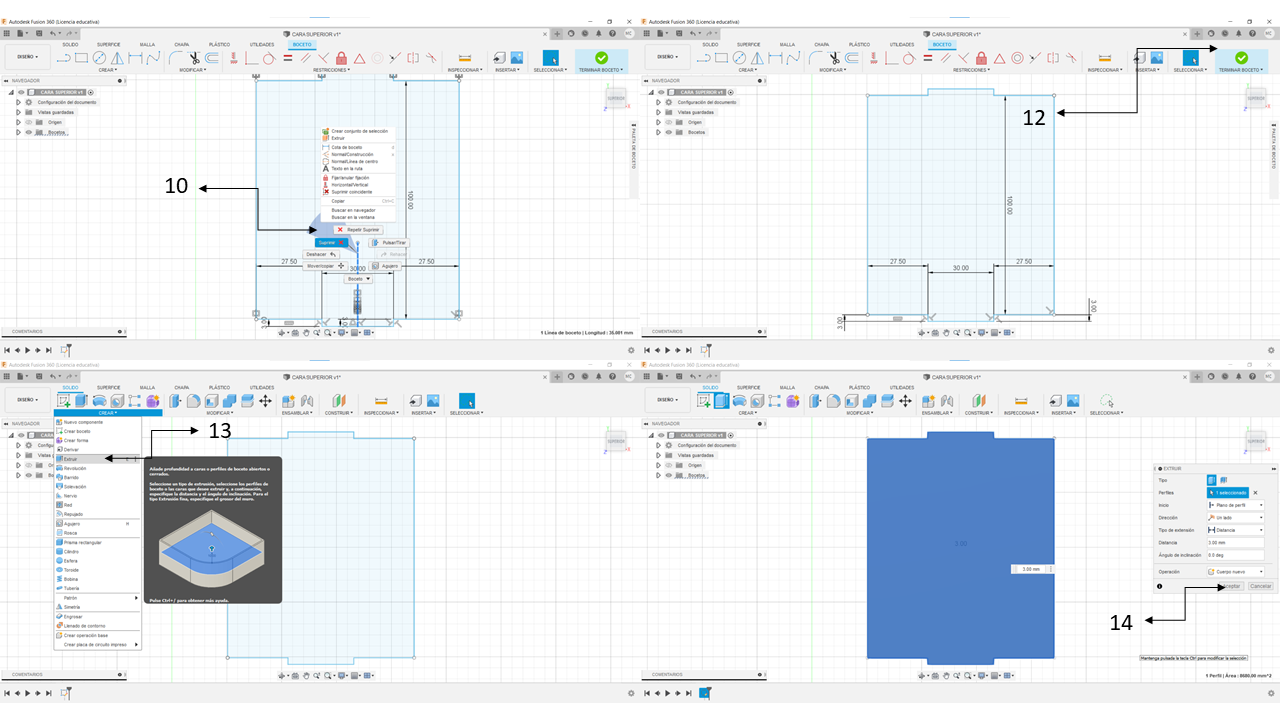Viewport: 1280px width, 720px height.
Task: Toggle visibility eye of Bocetos in bottom-right window
Action: [x=668, y=475]
